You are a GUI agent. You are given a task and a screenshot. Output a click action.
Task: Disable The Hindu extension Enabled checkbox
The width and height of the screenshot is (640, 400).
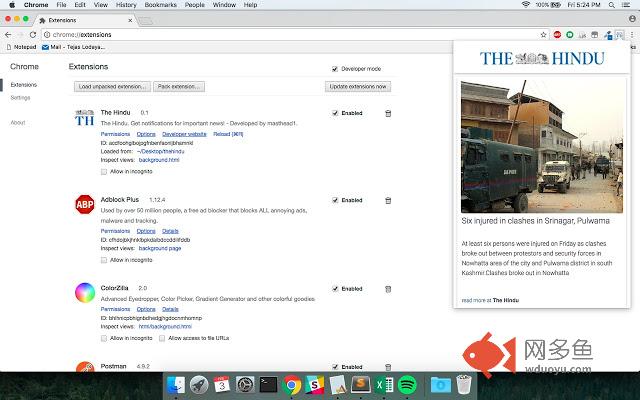[x=335, y=113]
